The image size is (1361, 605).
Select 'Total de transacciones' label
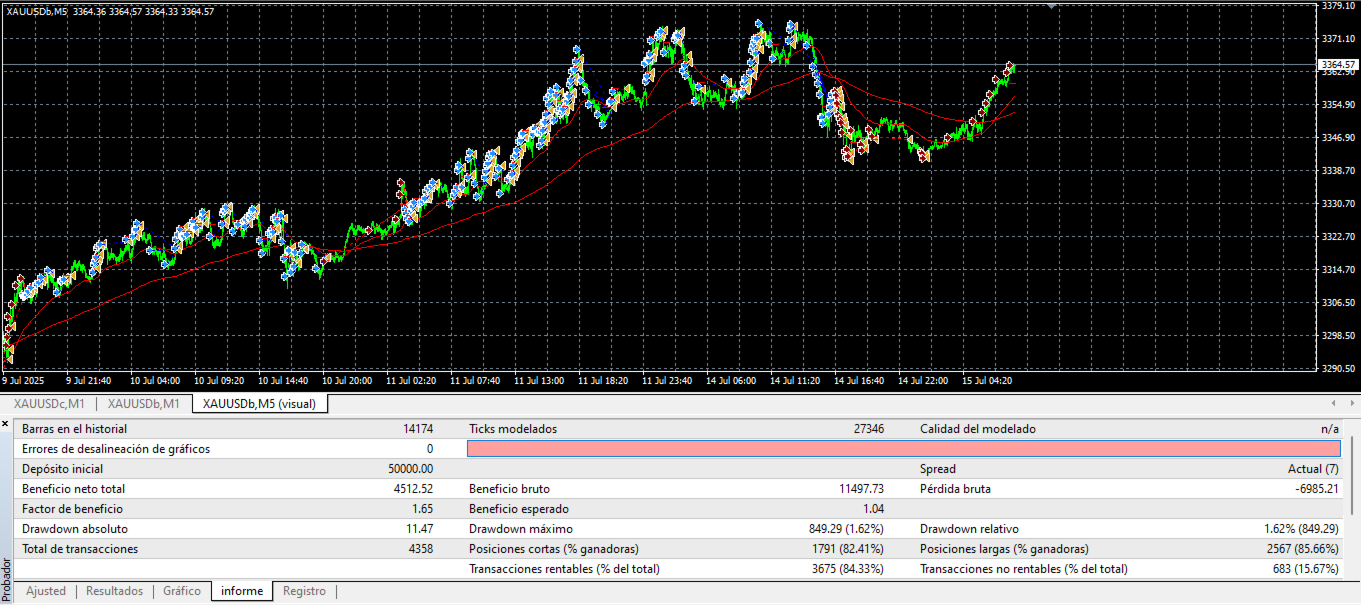coord(80,549)
